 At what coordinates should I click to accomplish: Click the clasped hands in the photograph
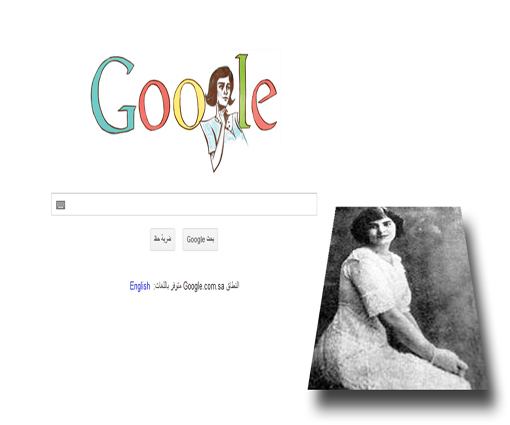click(449, 362)
